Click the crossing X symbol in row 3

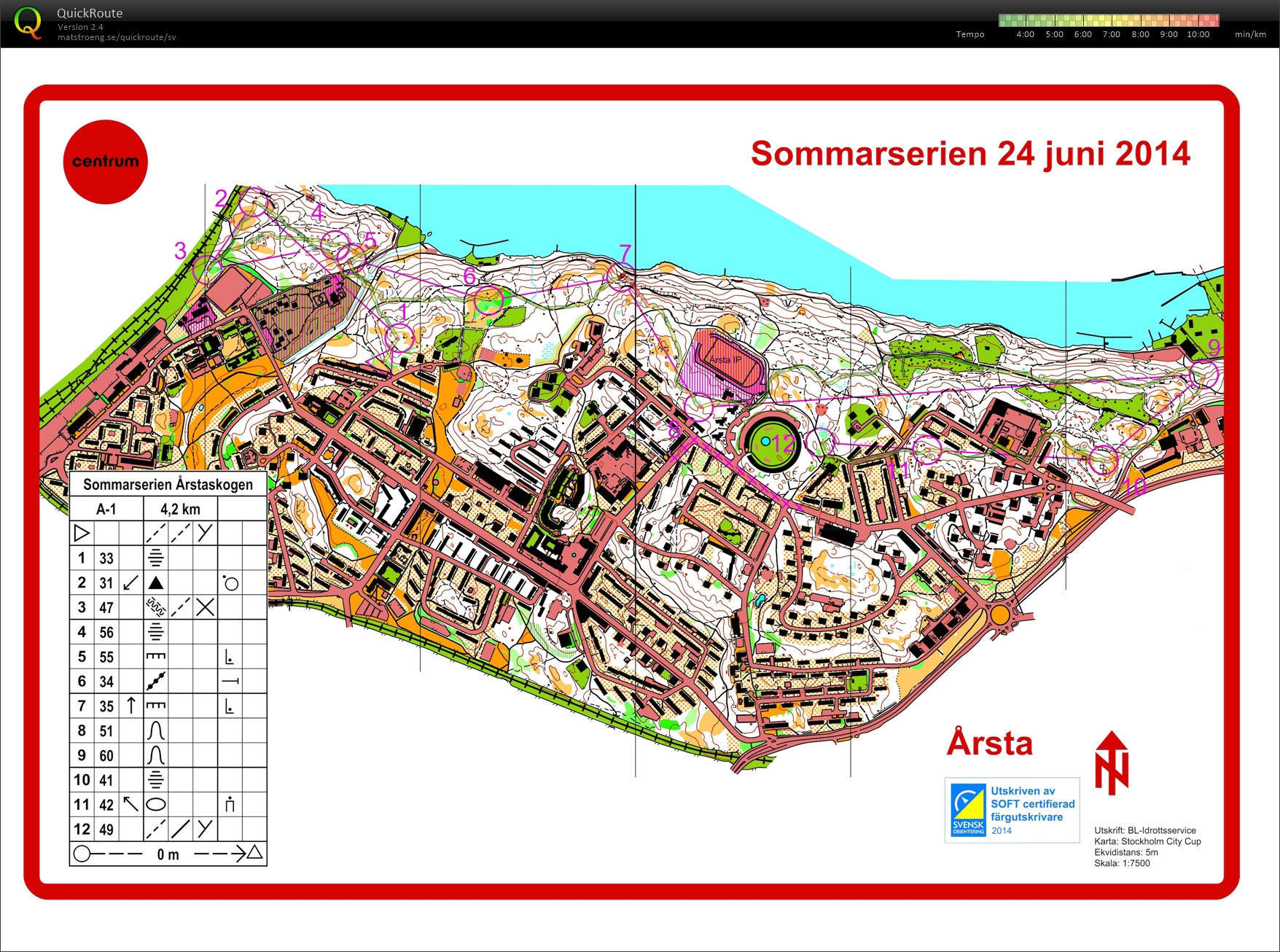click(x=206, y=607)
